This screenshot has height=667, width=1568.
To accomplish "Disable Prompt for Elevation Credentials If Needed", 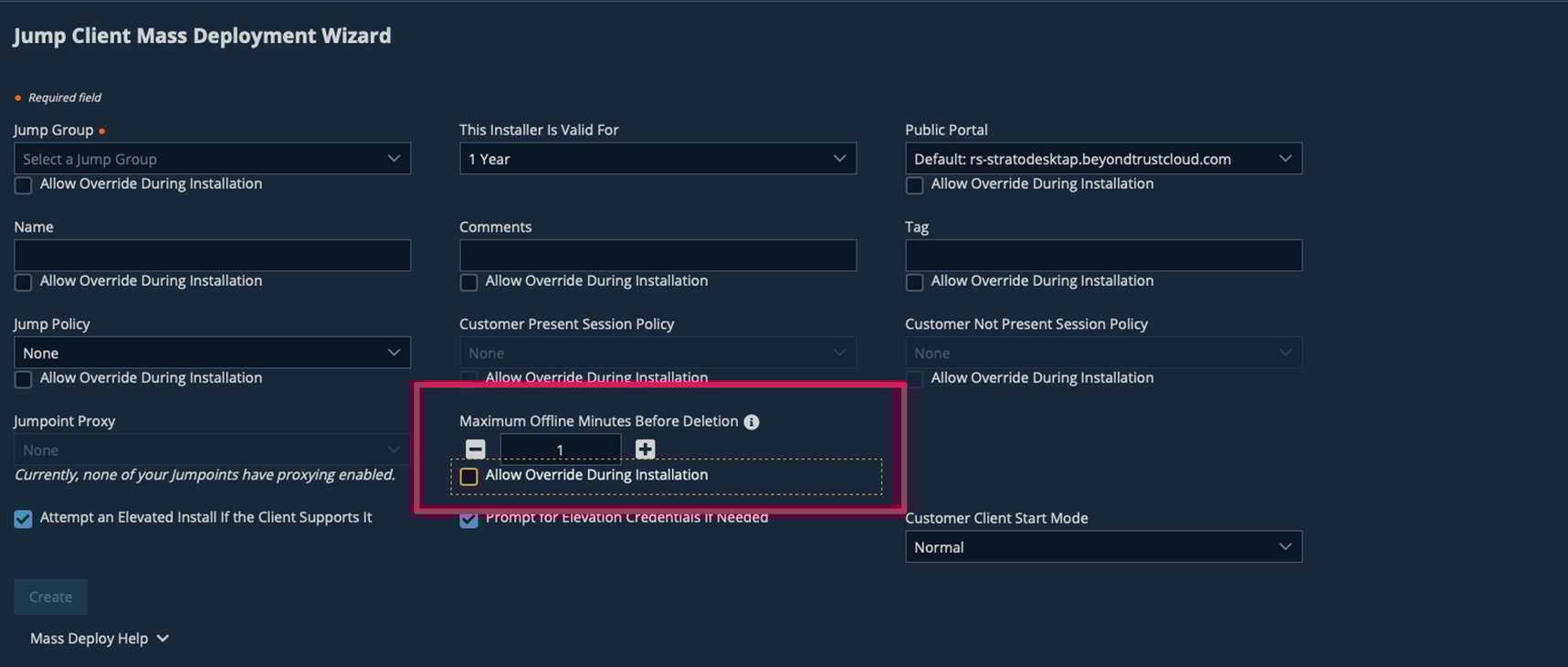I will point(468,519).
